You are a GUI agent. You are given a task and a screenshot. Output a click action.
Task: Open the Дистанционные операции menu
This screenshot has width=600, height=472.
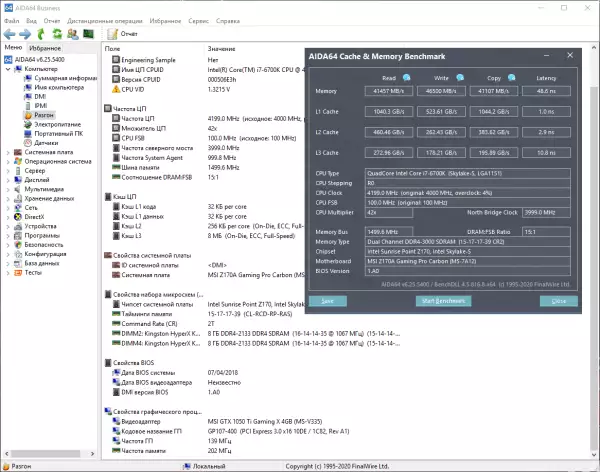104,21
